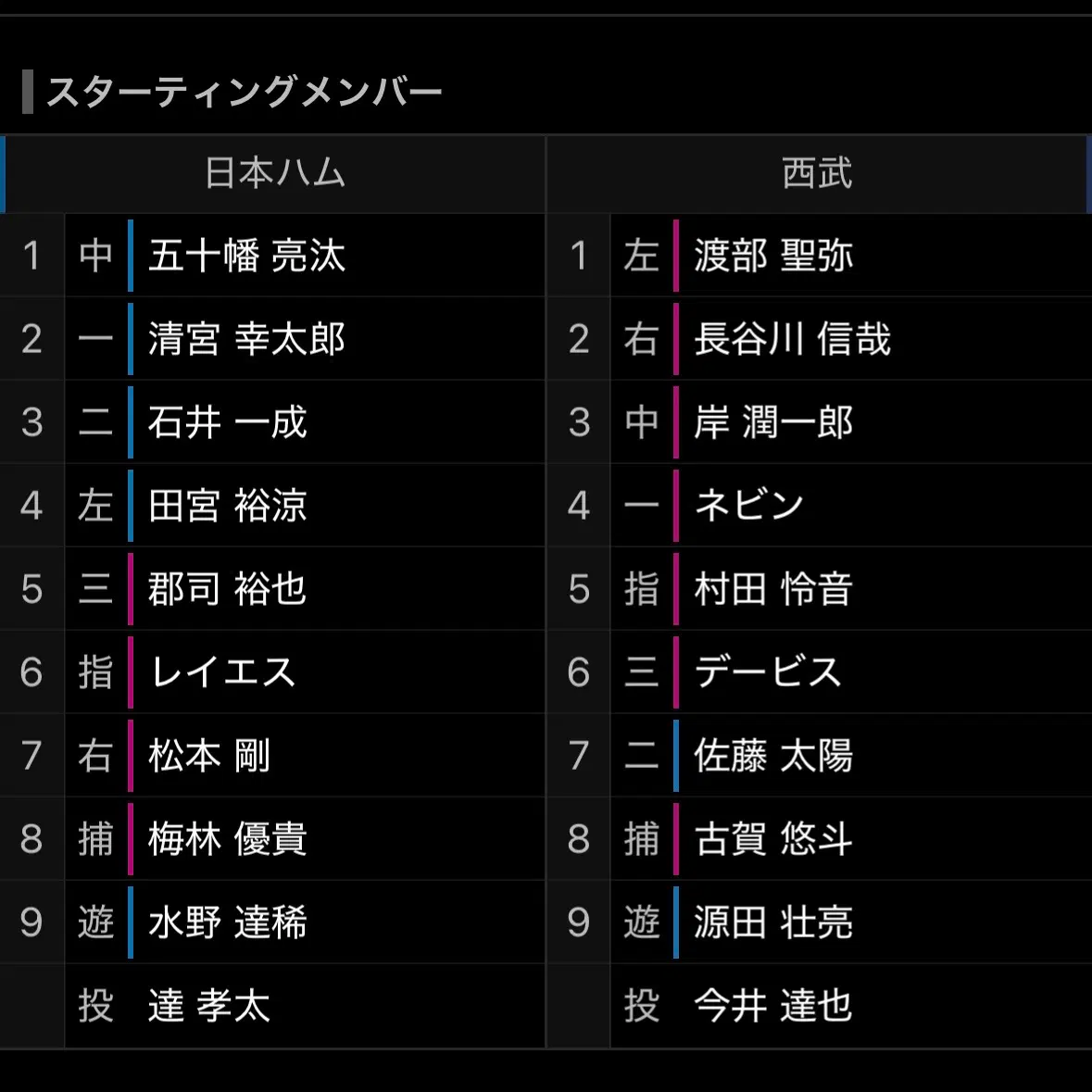Select first baseman ネビン

click(x=749, y=506)
